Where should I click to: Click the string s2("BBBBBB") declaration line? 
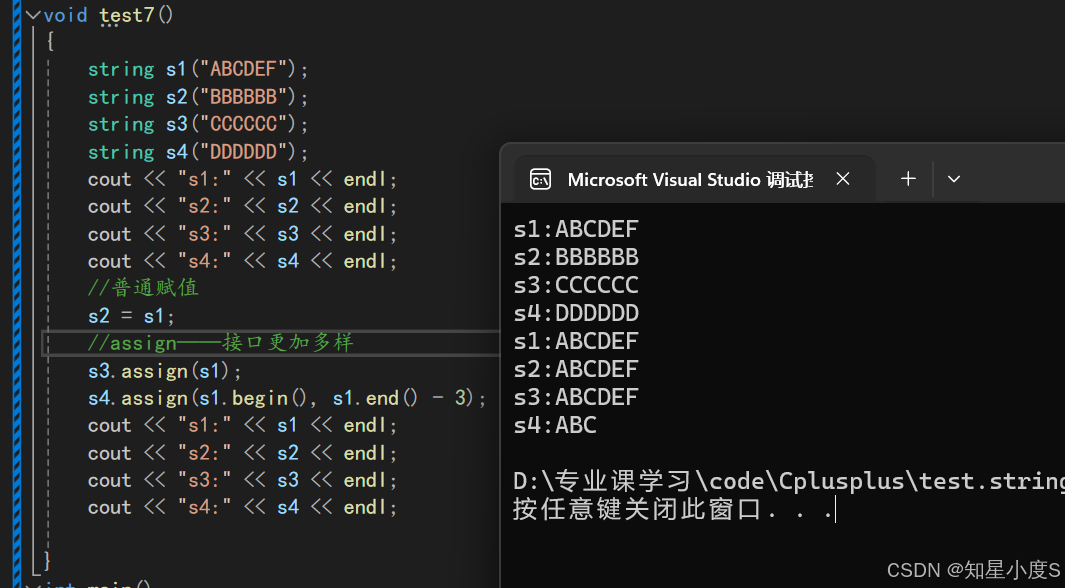pos(198,97)
